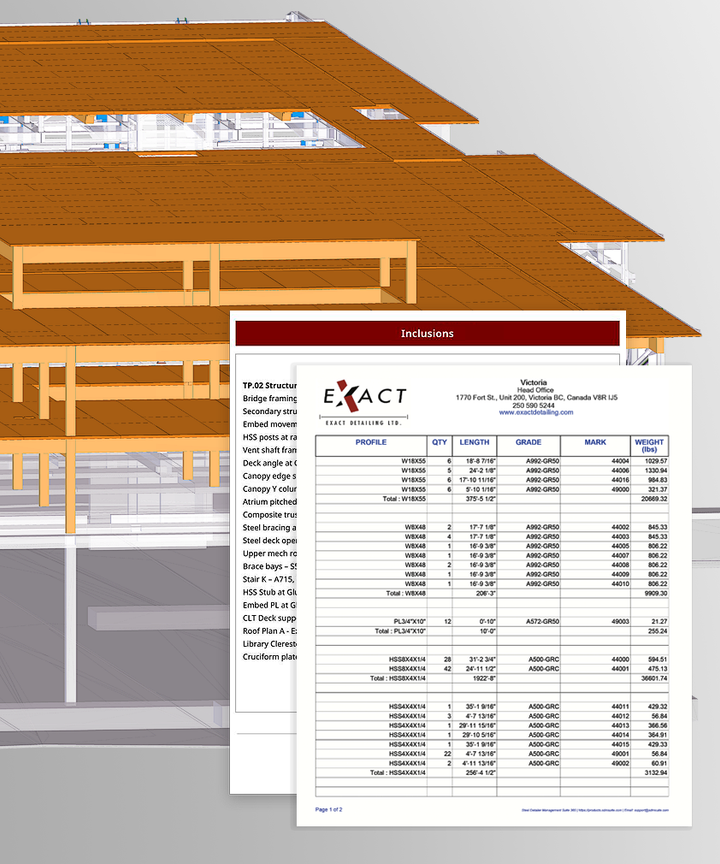The width and height of the screenshot is (720, 864).
Task: Click mark cell 44016
Action: pyautogui.click(x=620, y=480)
